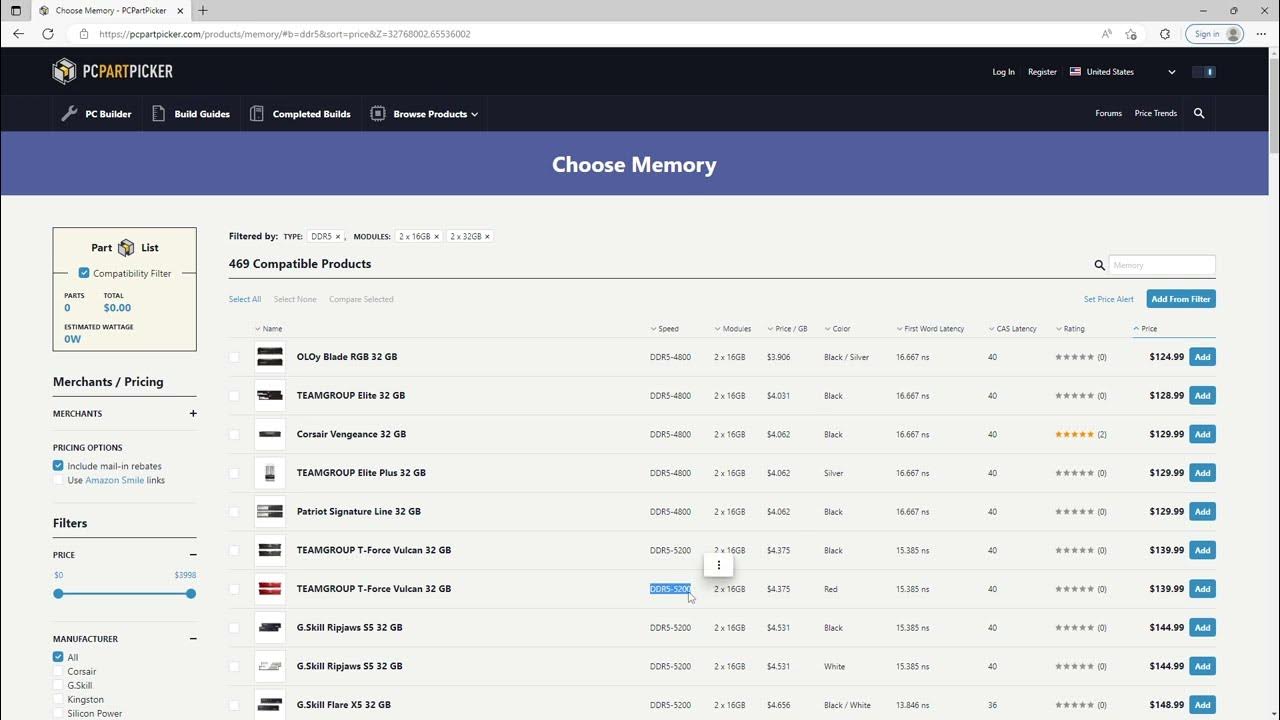Click the search magnifier beside Memory field
The width and height of the screenshot is (1280, 720).
click(x=1099, y=265)
